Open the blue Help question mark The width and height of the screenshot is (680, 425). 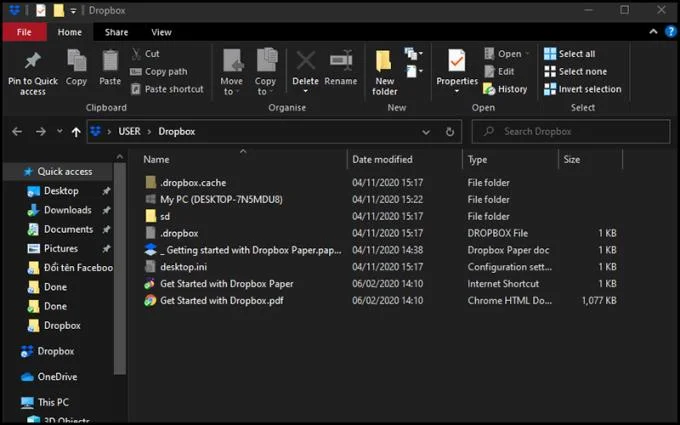671,32
